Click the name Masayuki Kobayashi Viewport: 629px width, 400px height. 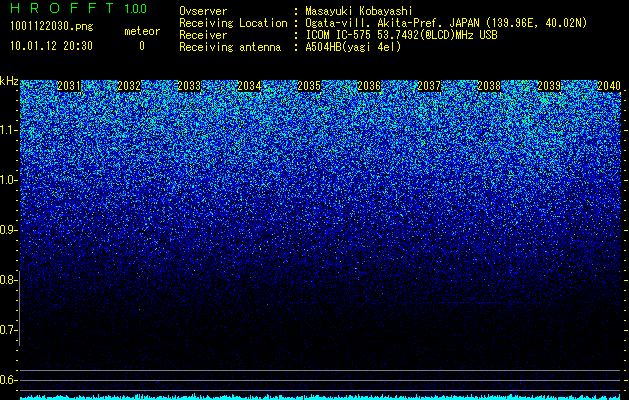click(x=359, y=11)
